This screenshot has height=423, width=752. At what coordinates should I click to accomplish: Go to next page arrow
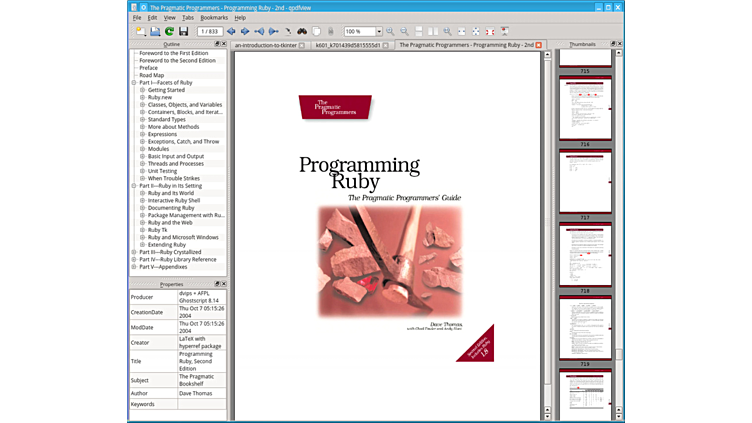[x=245, y=32]
